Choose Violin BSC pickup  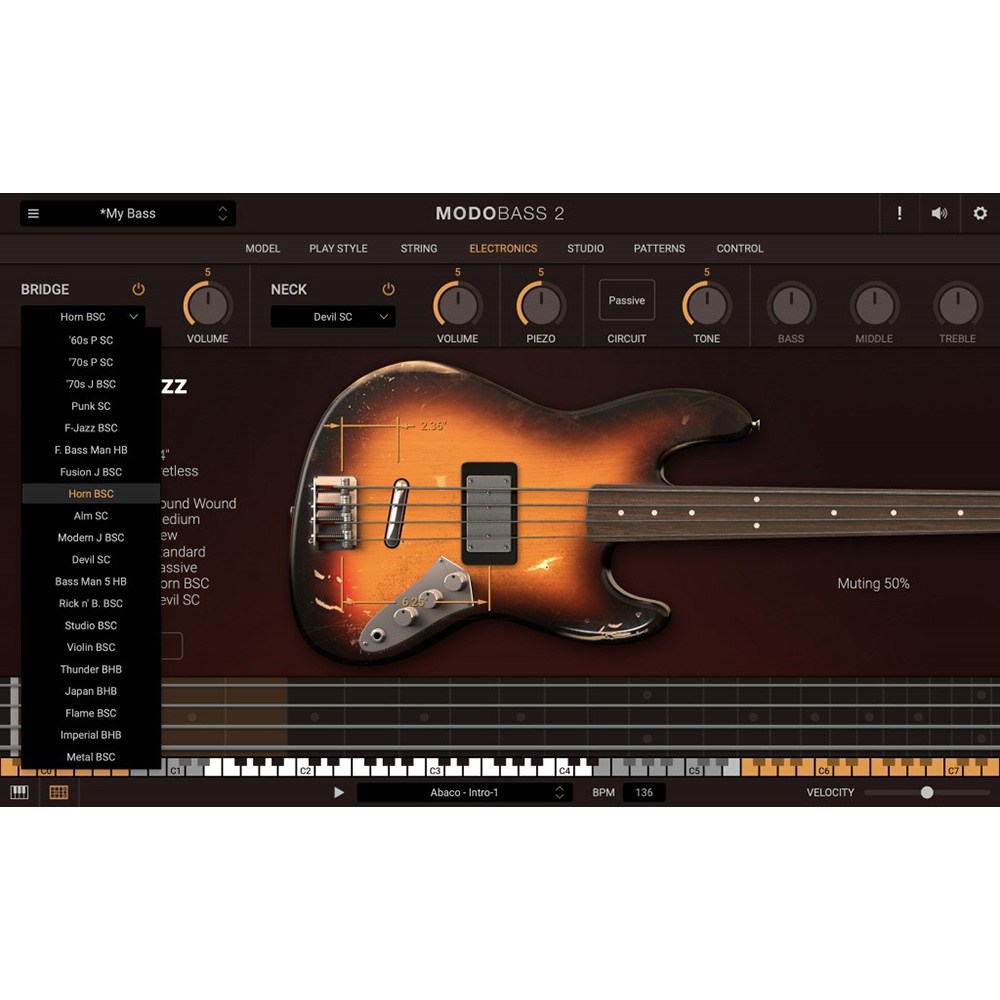[91, 647]
